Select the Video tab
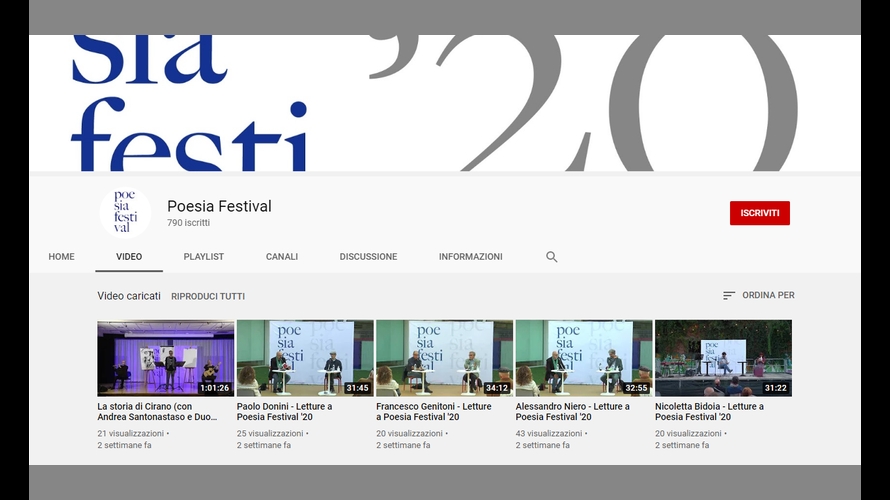This screenshot has width=890, height=500. click(x=129, y=257)
